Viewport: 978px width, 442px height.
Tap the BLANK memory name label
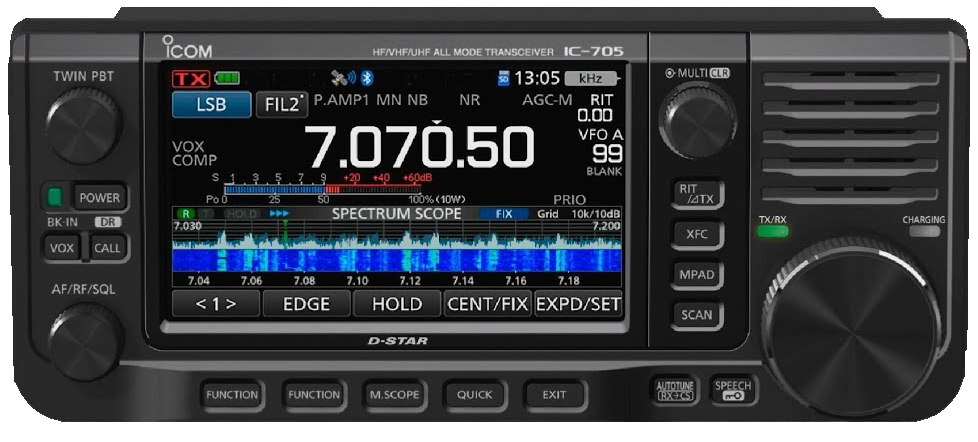click(x=604, y=171)
